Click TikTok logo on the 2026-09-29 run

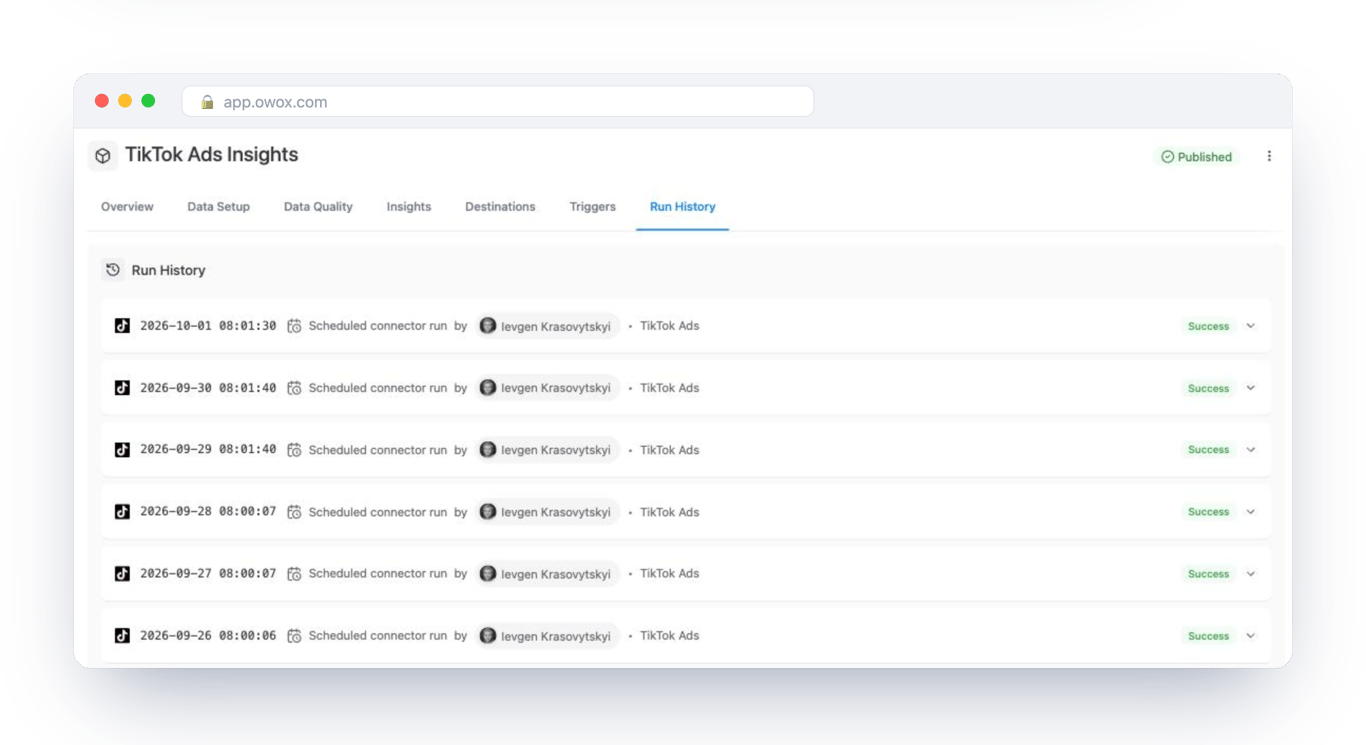pos(122,450)
